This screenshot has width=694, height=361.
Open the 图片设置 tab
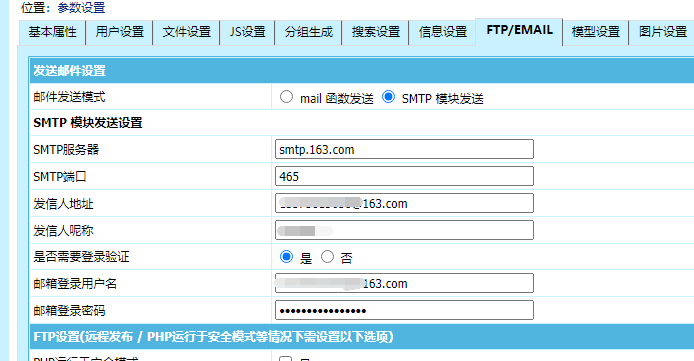tap(662, 32)
